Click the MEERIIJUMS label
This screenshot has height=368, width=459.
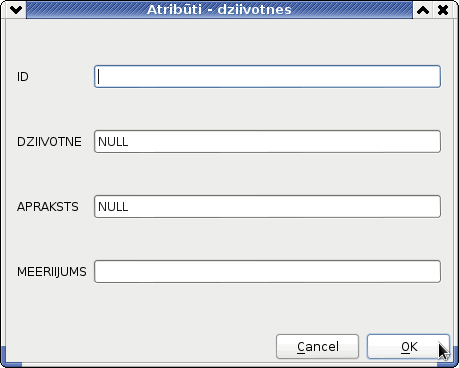coord(52,272)
